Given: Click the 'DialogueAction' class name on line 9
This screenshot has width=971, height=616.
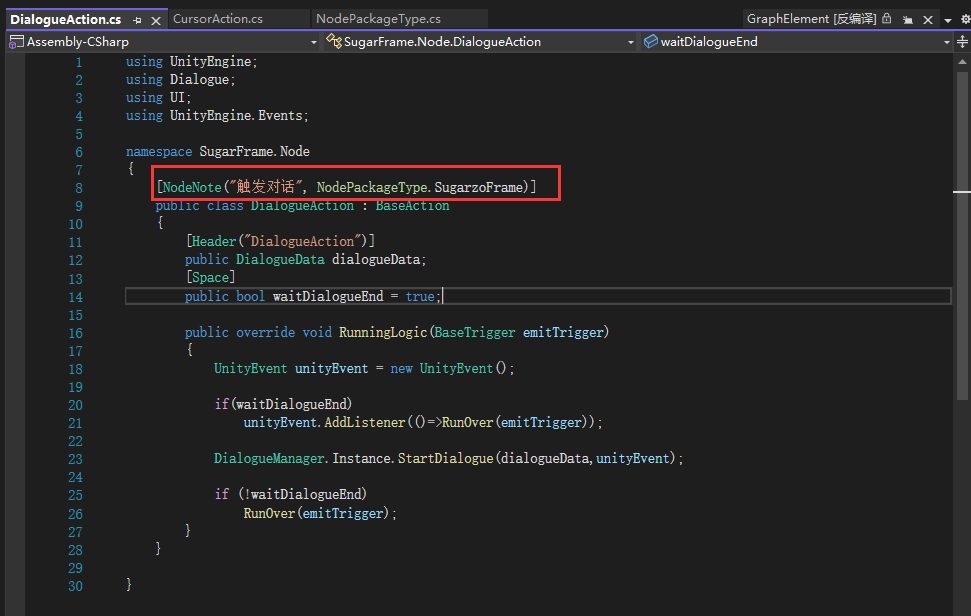Looking at the screenshot, I should point(302,205).
